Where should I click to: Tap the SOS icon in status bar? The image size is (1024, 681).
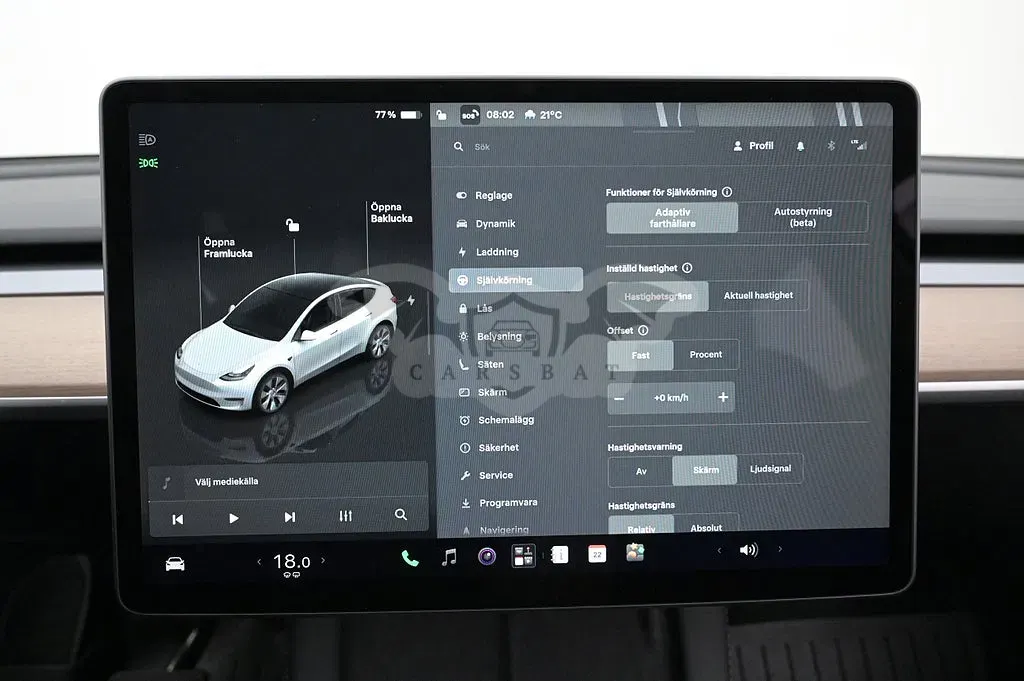tap(470, 115)
